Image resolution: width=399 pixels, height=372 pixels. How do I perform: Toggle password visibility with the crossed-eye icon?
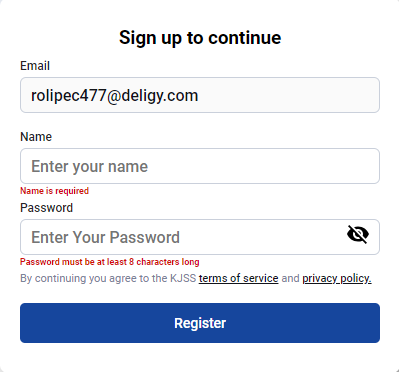pos(358,234)
